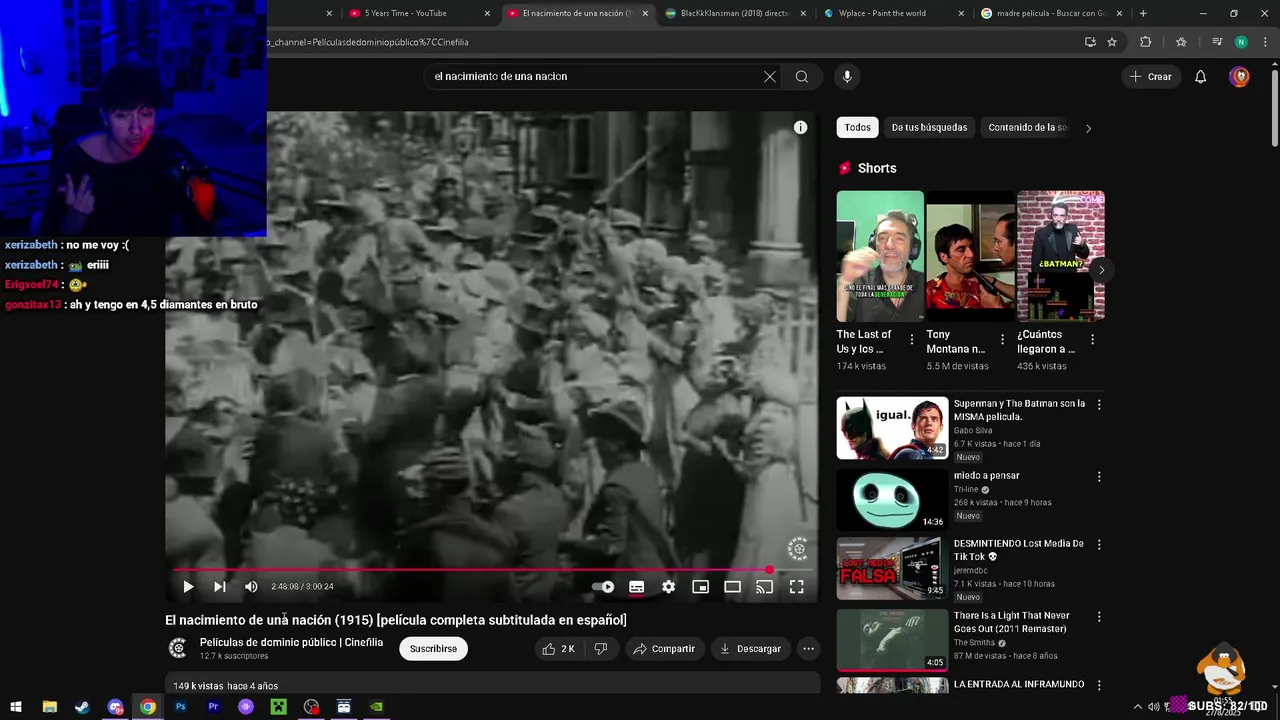This screenshot has width=1280, height=720.
Task: Dislike the video
Action: (601, 649)
